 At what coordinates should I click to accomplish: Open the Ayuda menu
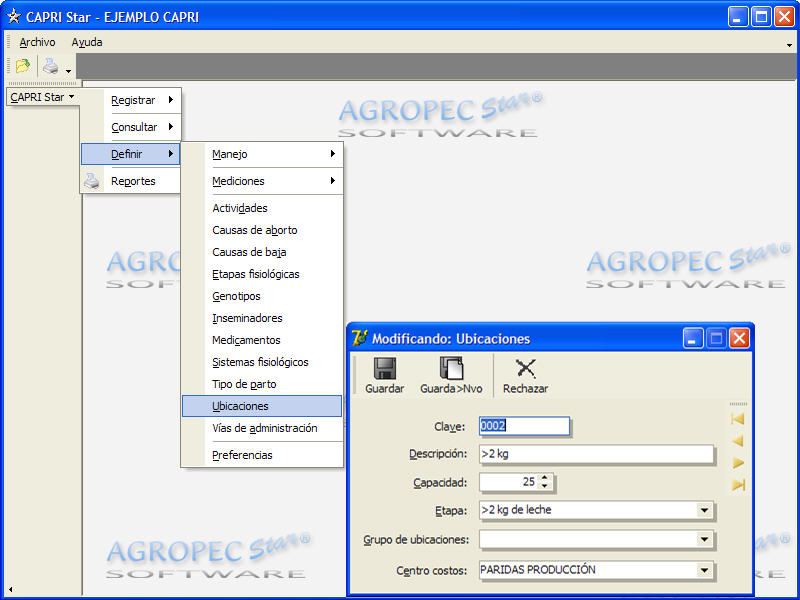pos(87,42)
